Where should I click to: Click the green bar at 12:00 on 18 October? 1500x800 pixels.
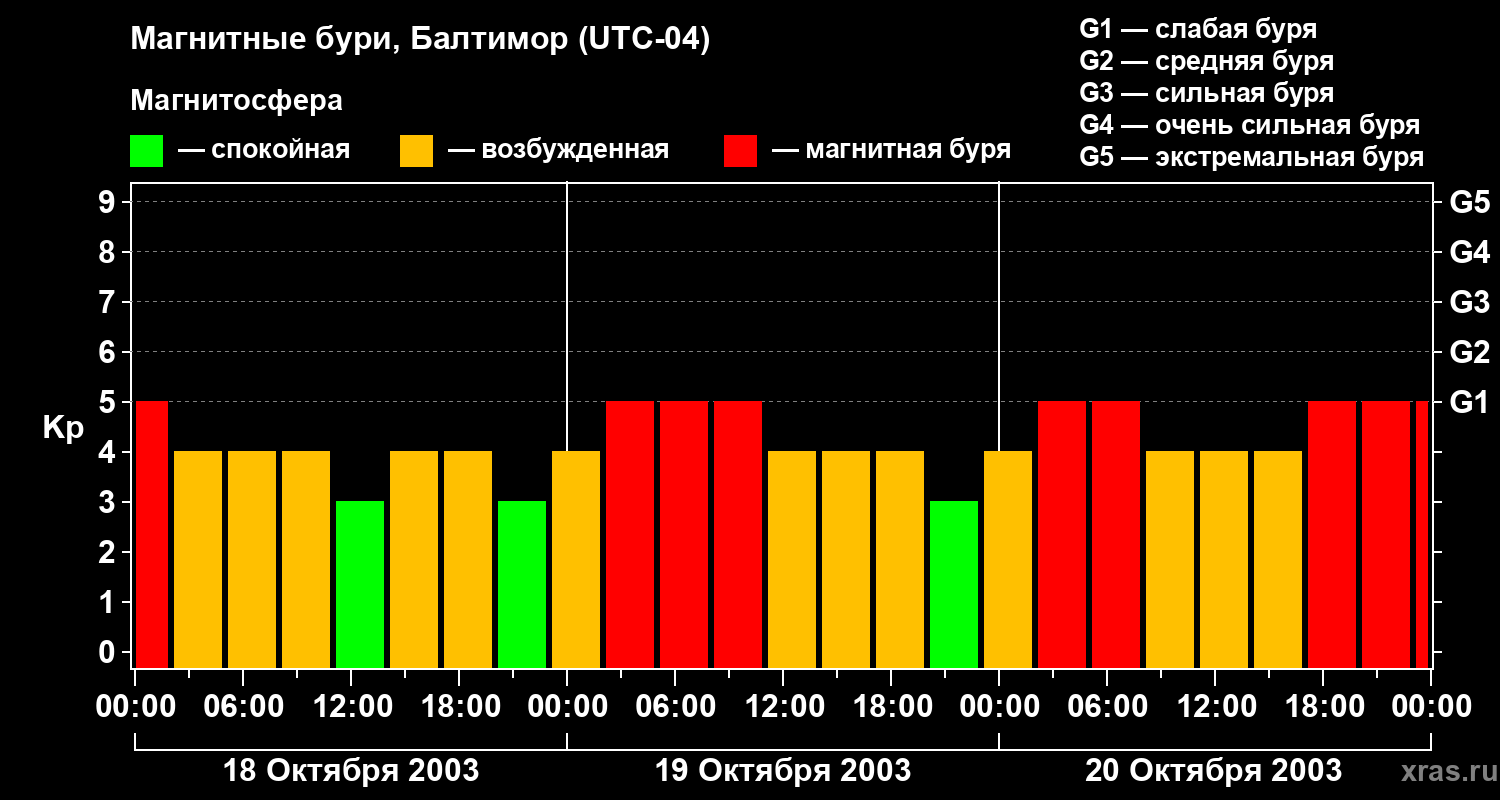[x=360, y=584]
